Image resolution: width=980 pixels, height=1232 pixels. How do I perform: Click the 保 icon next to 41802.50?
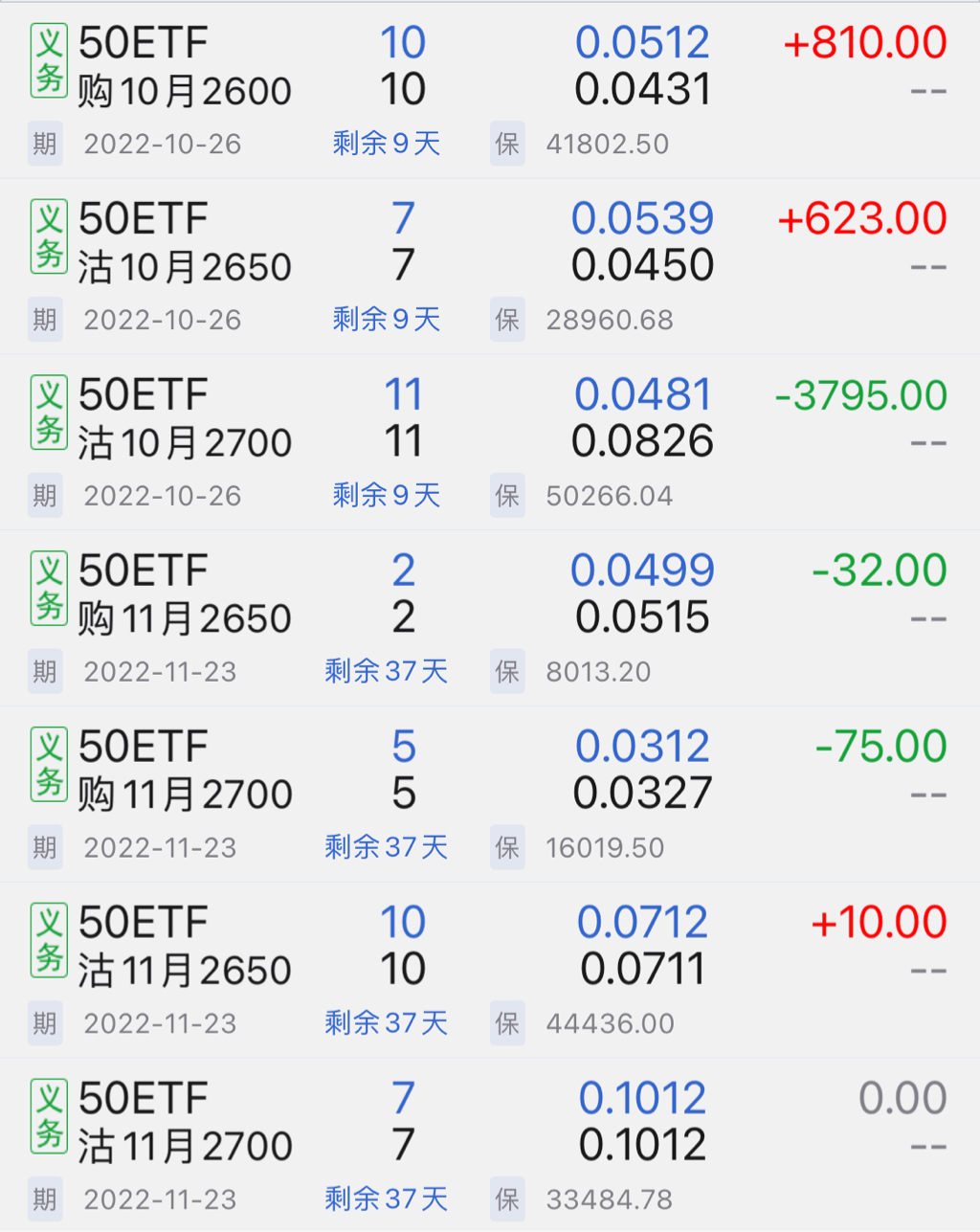tap(507, 145)
